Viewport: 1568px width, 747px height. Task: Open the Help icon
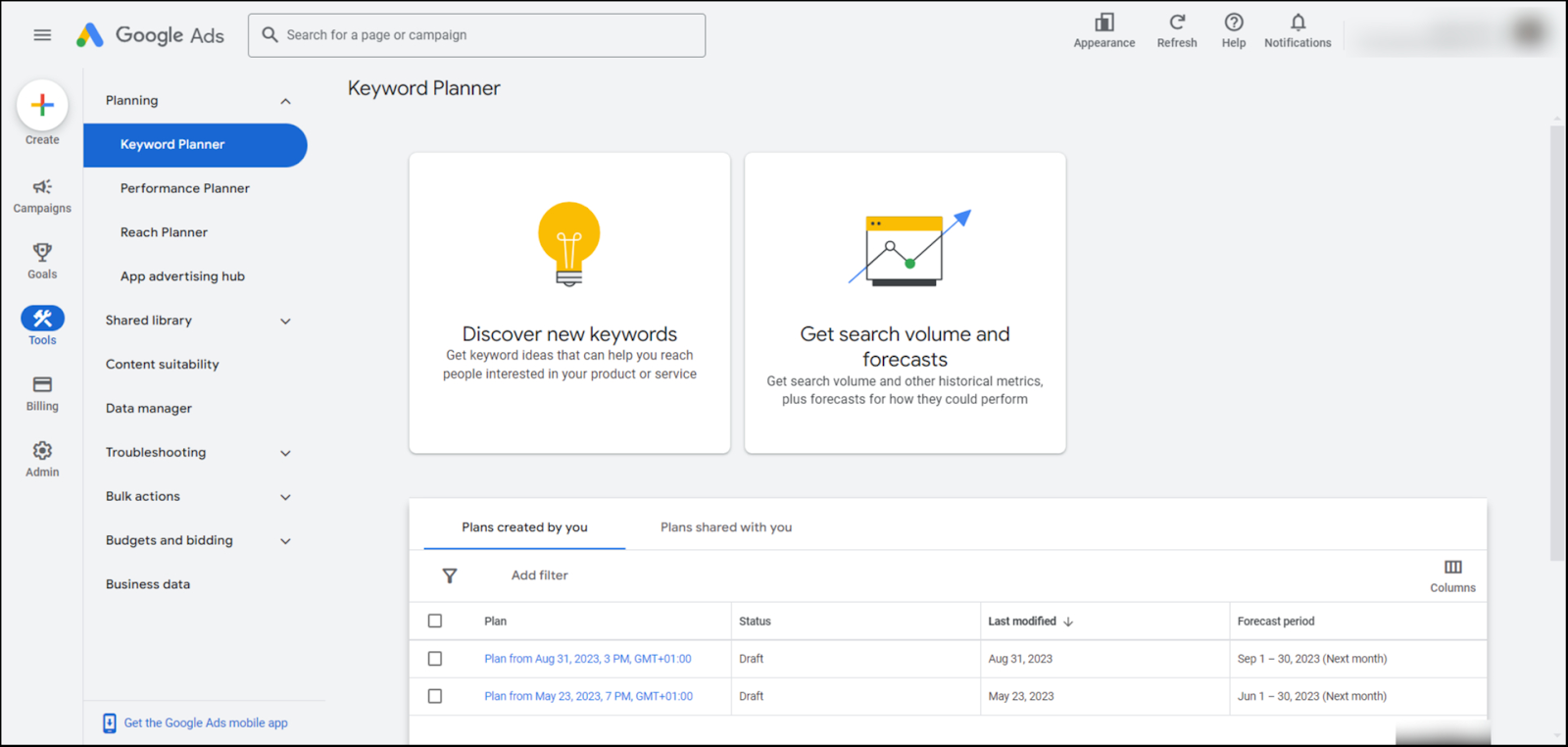click(x=1234, y=22)
